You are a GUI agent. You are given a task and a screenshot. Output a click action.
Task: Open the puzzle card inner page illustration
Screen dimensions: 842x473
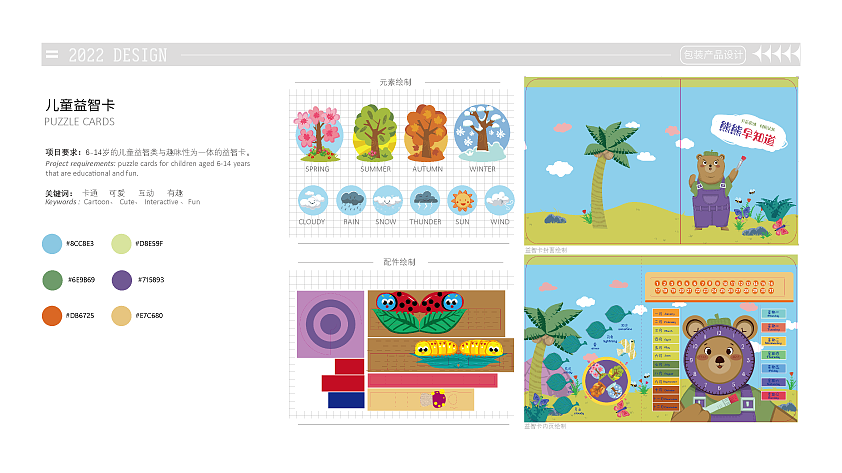tap(661, 339)
